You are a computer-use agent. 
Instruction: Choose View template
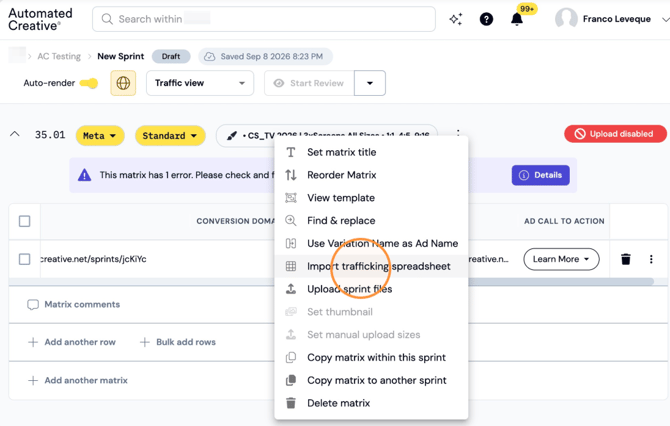click(x=371, y=198)
